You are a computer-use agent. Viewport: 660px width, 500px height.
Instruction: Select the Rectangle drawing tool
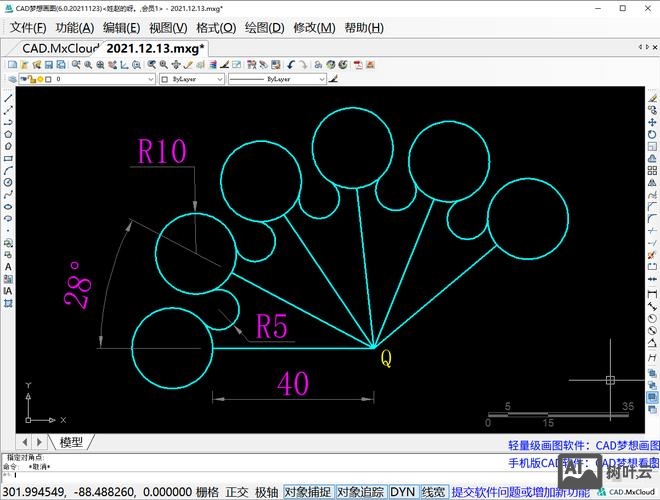8,157
